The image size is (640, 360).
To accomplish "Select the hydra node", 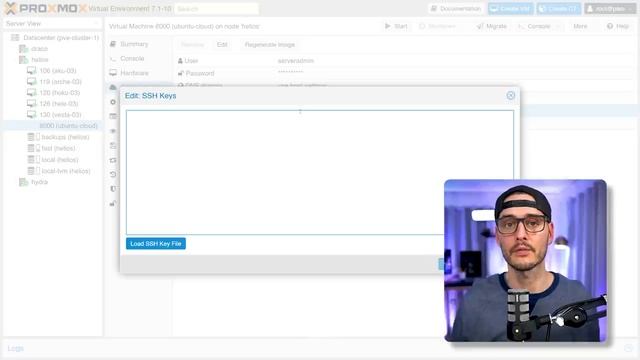I will [x=39, y=182].
